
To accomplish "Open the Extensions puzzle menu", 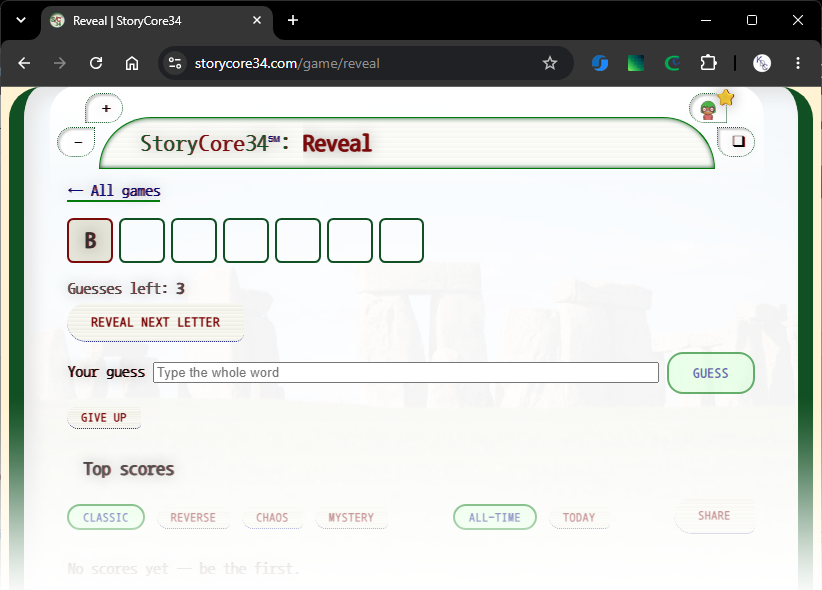I will click(x=708, y=63).
